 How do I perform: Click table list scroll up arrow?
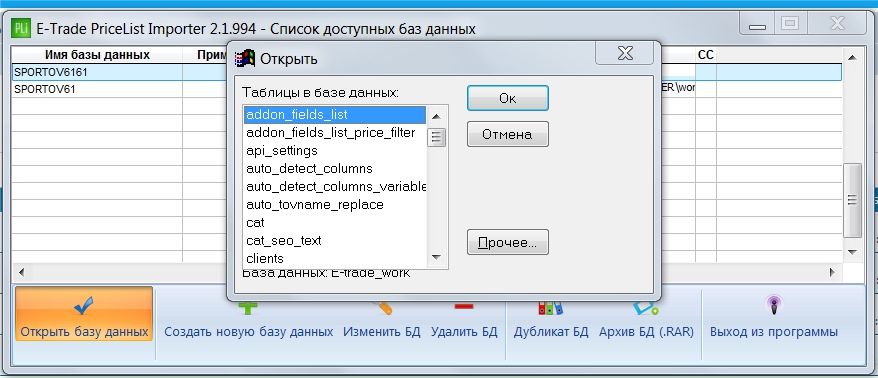tap(436, 116)
